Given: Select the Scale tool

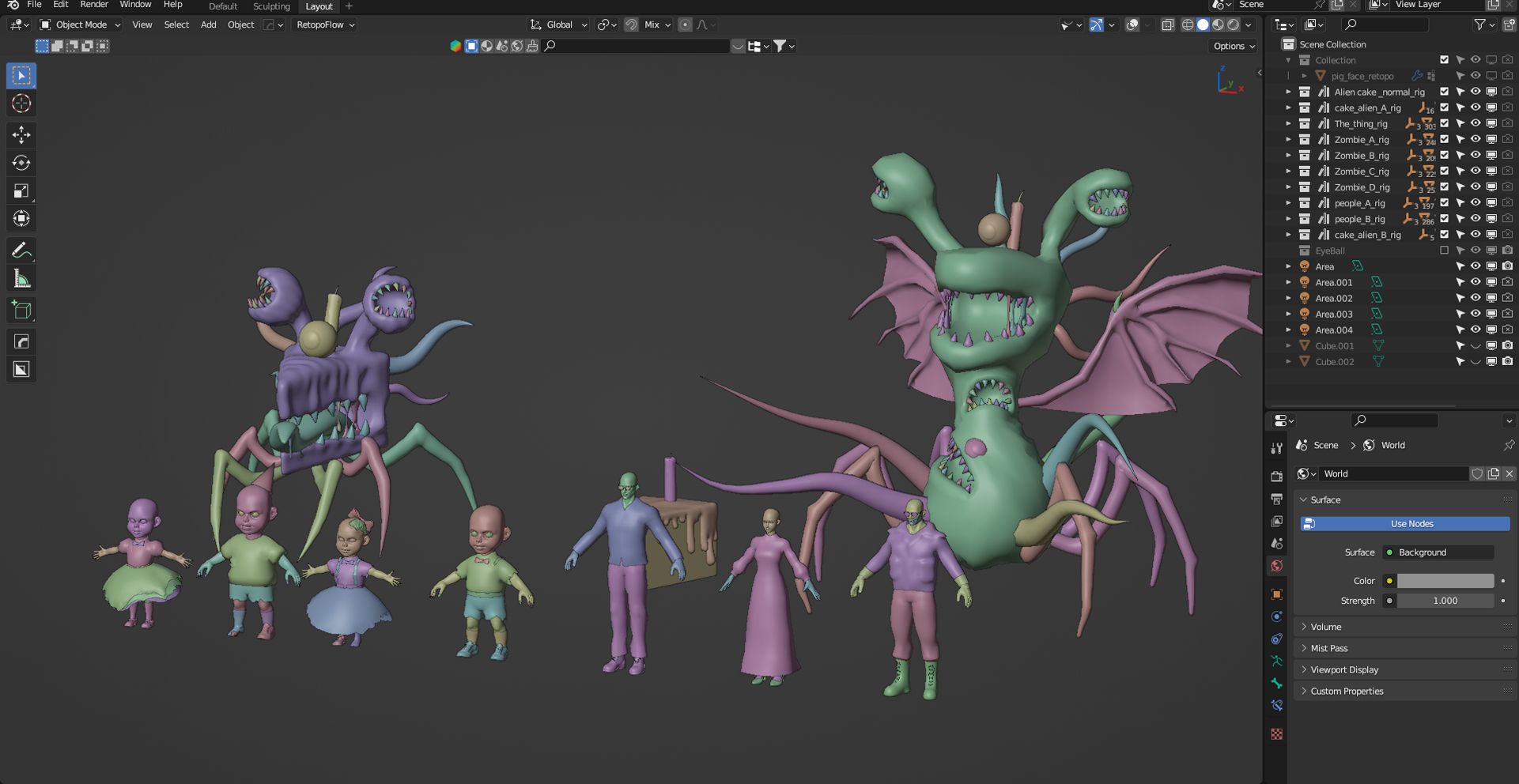Looking at the screenshot, I should click(21, 190).
